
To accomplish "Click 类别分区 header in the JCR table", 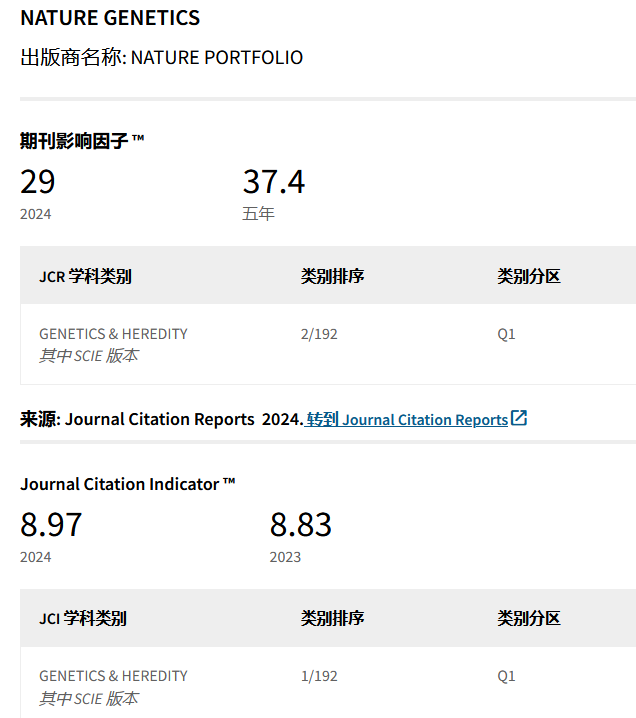I will point(529,276).
